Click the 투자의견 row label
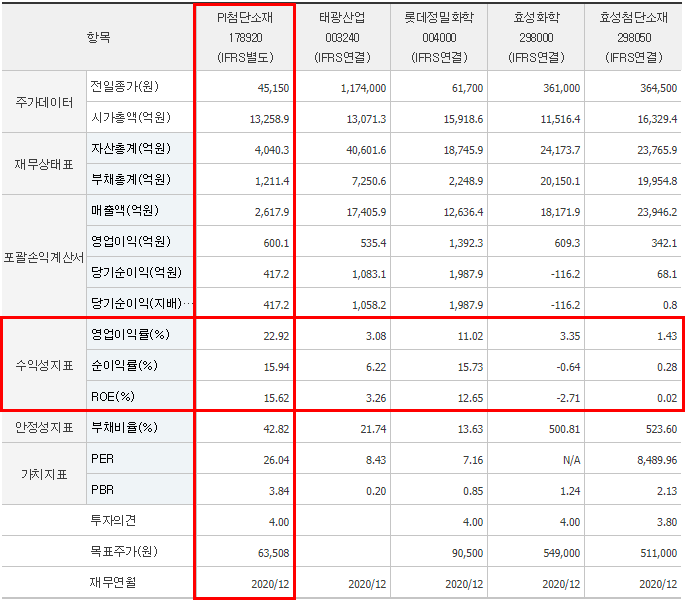Screen dimensions: 686x600 [x=113, y=520]
